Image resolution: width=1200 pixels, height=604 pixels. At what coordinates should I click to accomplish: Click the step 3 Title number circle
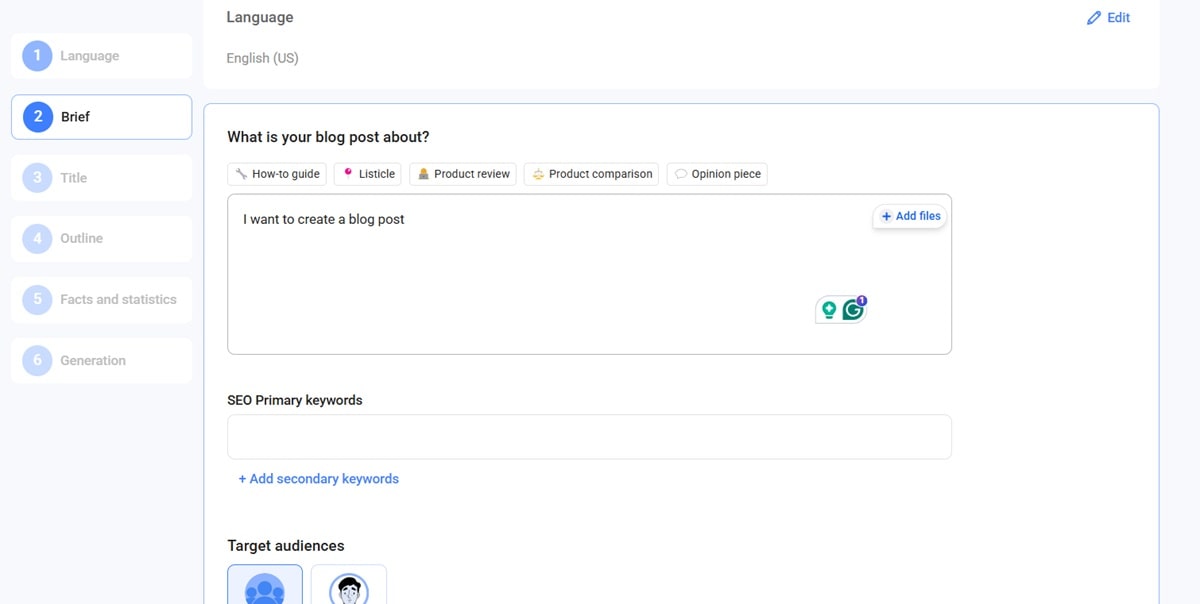pos(37,178)
